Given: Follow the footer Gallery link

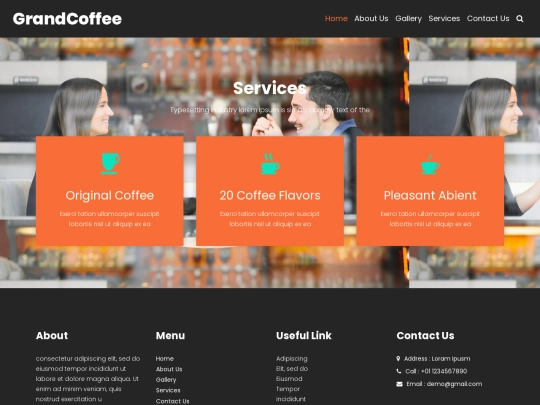Looking at the screenshot, I should point(166,380).
